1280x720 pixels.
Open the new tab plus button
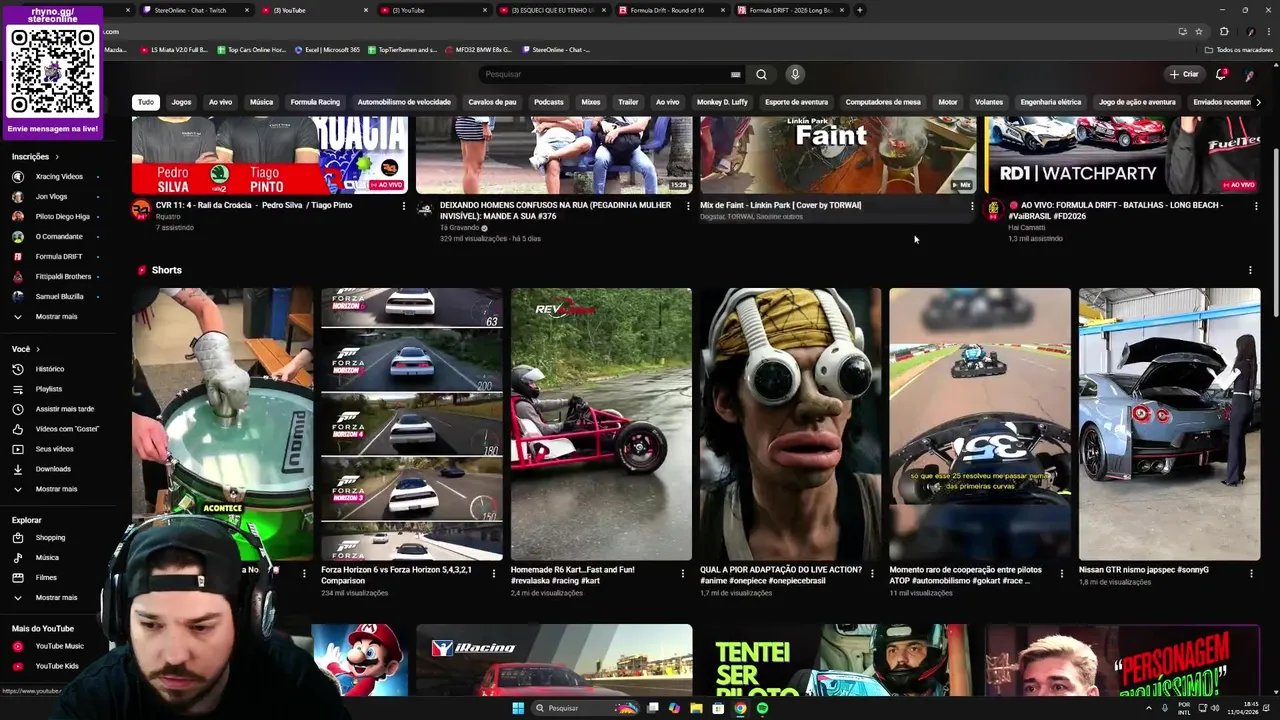pos(860,10)
